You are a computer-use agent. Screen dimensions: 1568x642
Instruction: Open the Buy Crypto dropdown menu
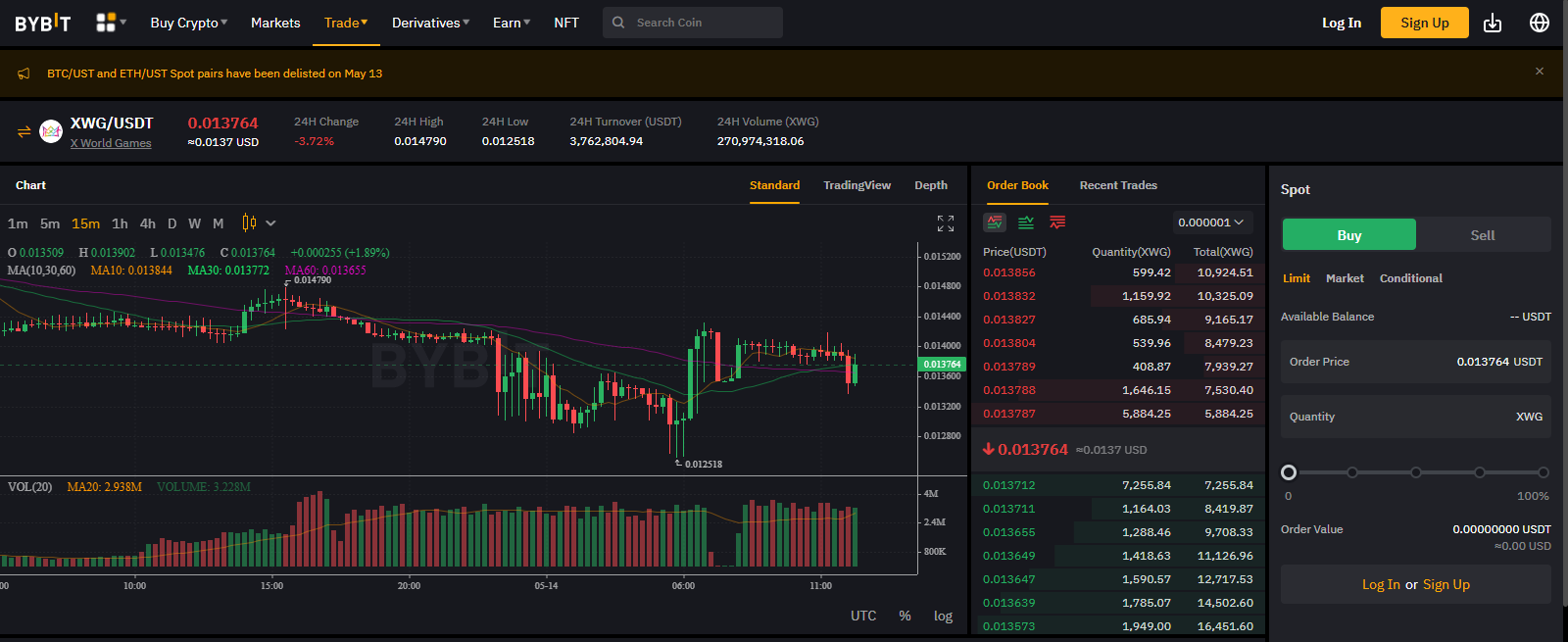click(189, 23)
